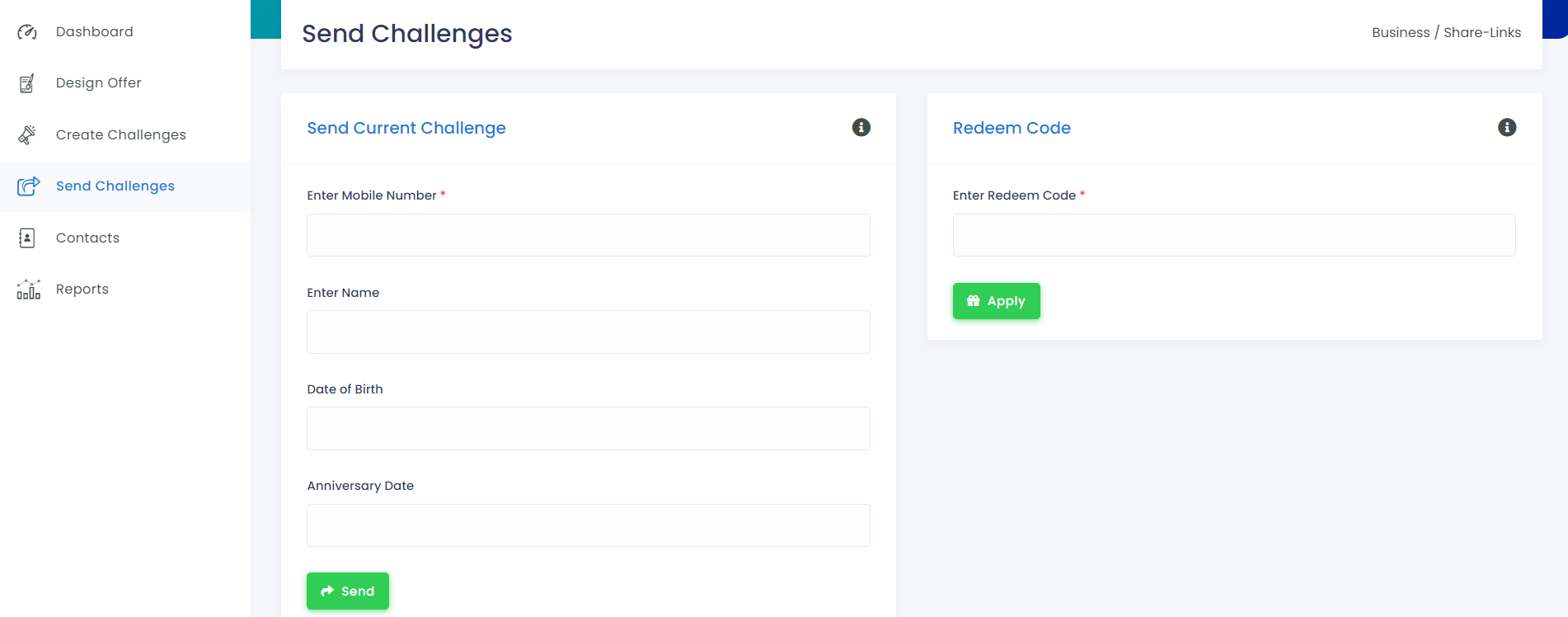Click the Reports chart icon
The height and width of the screenshot is (617, 1568).
click(x=28, y=289)
